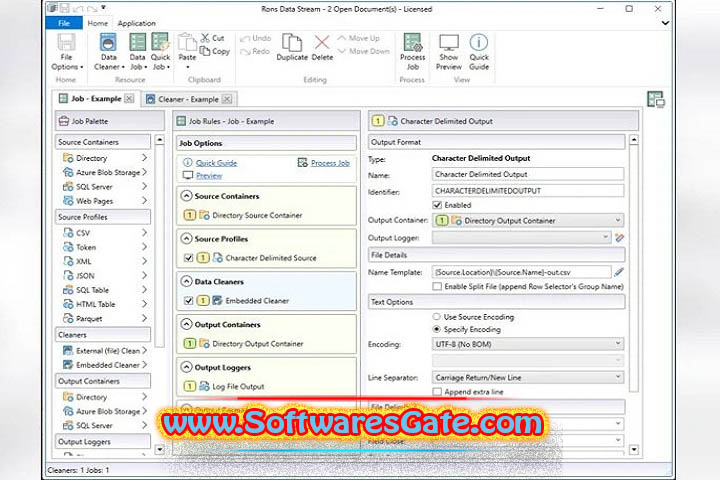Open File Options in the ribbon

pyautogui.click(x=67, y=52)
